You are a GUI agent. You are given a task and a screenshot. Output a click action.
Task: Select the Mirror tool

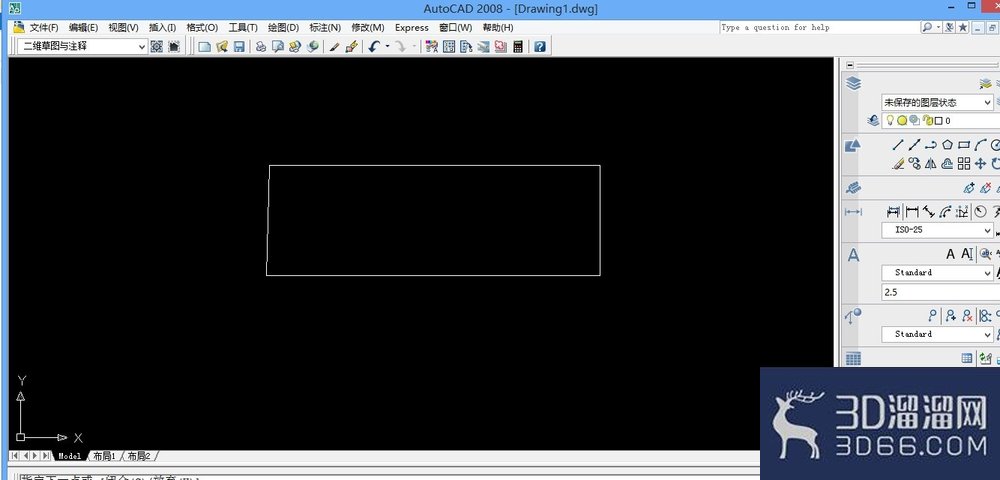click(931, 164)
